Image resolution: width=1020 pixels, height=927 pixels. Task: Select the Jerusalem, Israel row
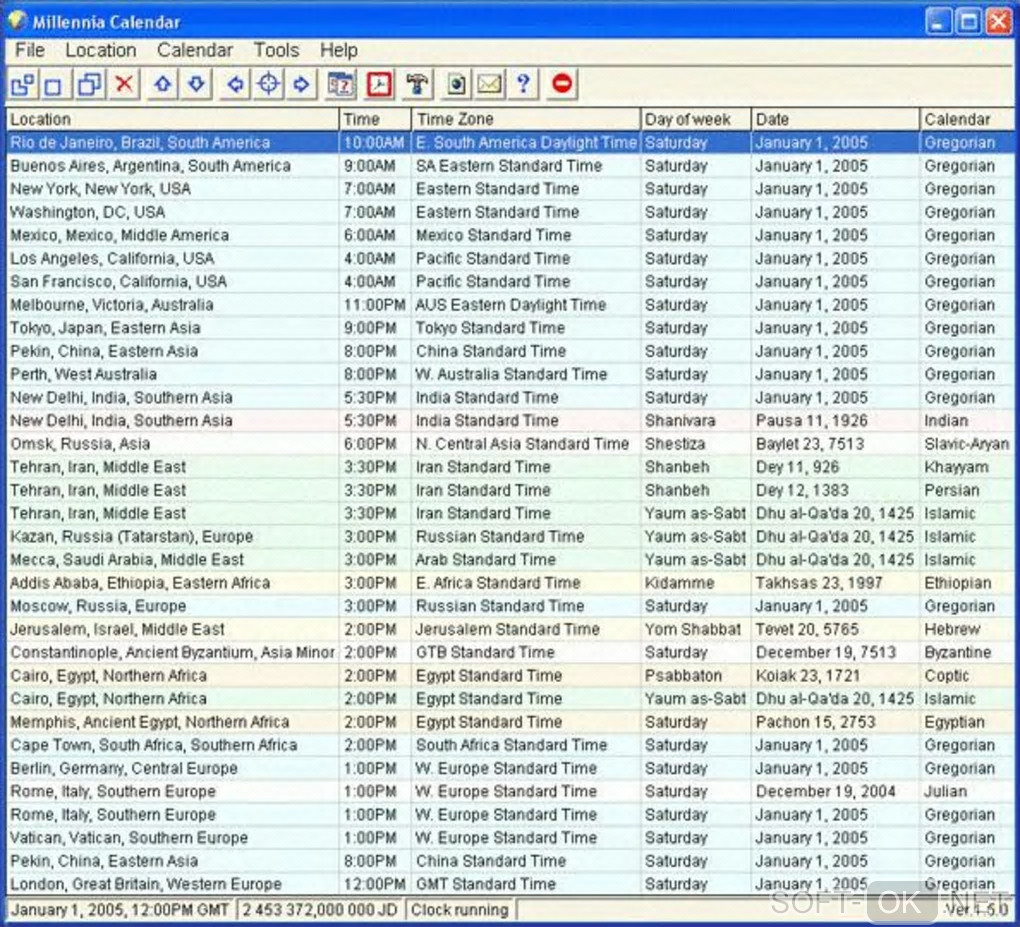510,629
